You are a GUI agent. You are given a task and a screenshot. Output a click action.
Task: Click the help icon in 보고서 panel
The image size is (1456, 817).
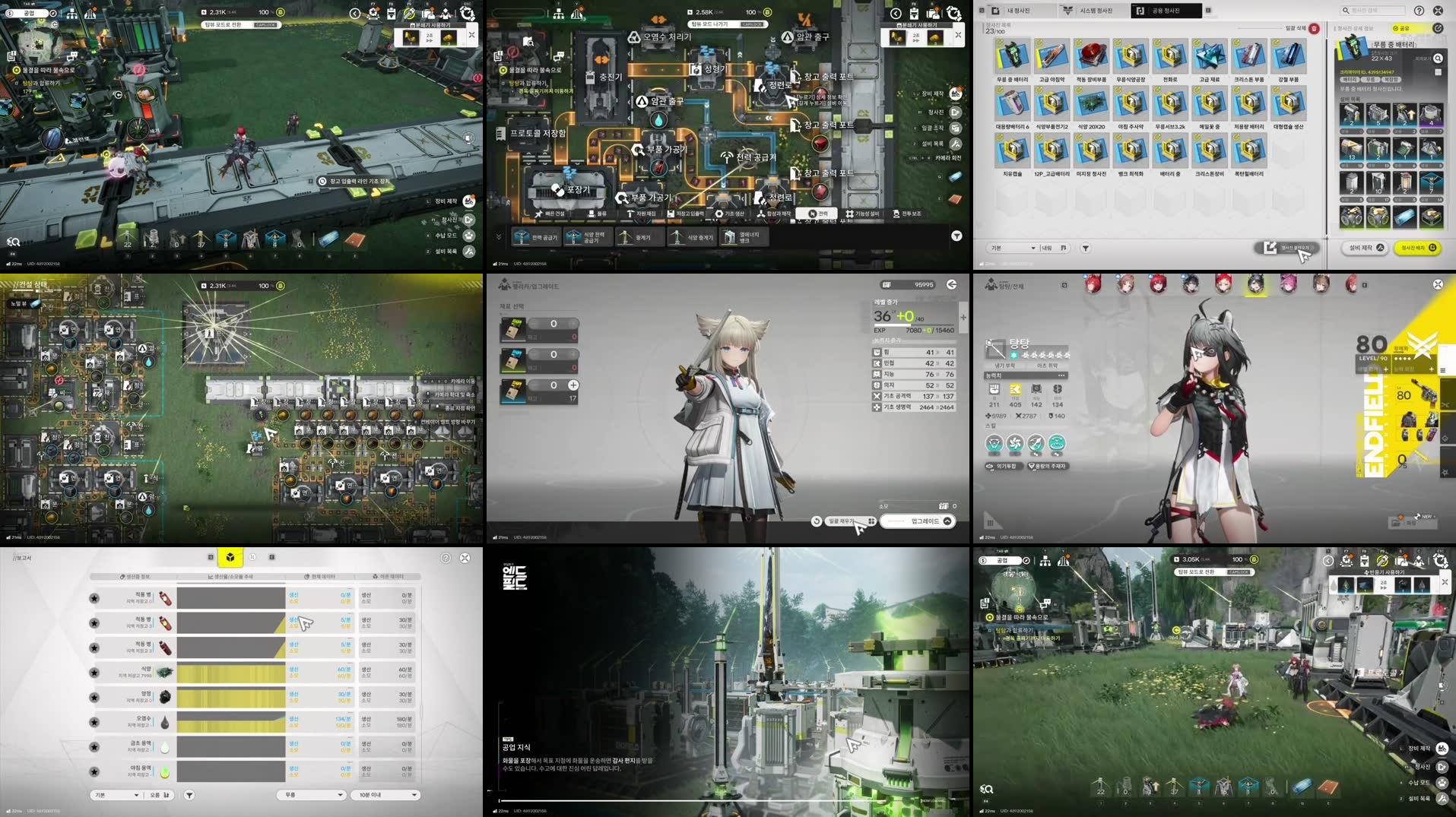pos(446,558)
